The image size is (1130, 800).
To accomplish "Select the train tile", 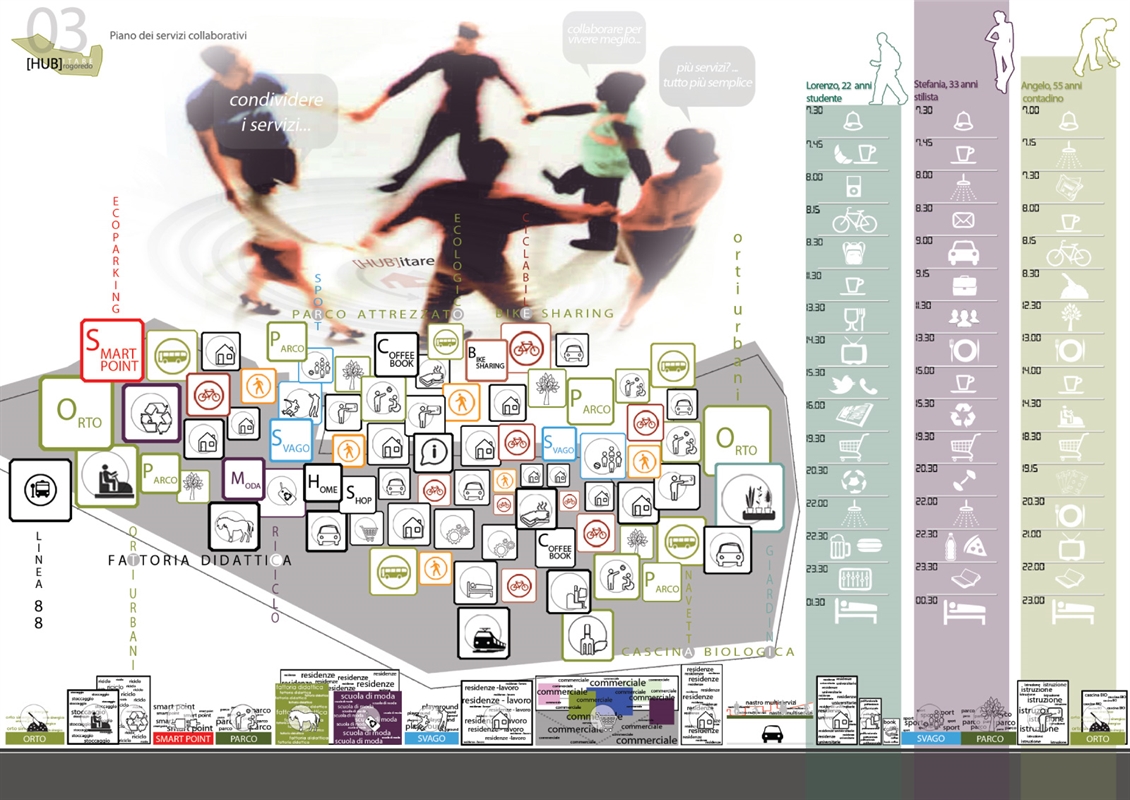I will 484,634.
